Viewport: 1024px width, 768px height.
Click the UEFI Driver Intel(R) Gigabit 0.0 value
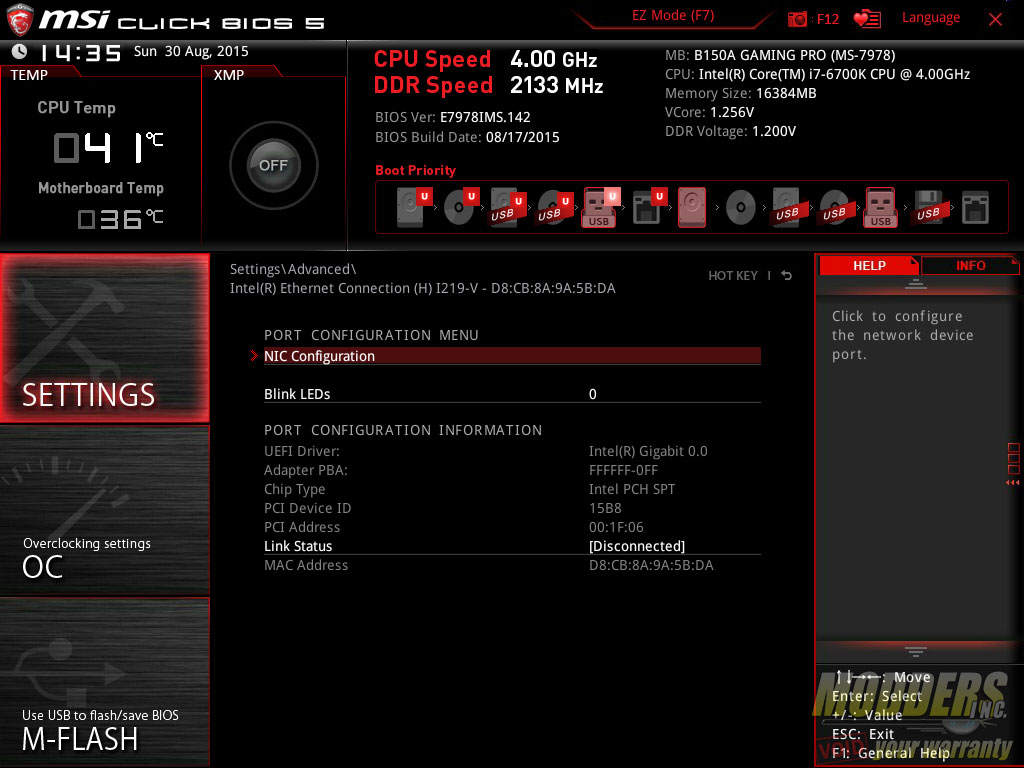click(648, 451)
